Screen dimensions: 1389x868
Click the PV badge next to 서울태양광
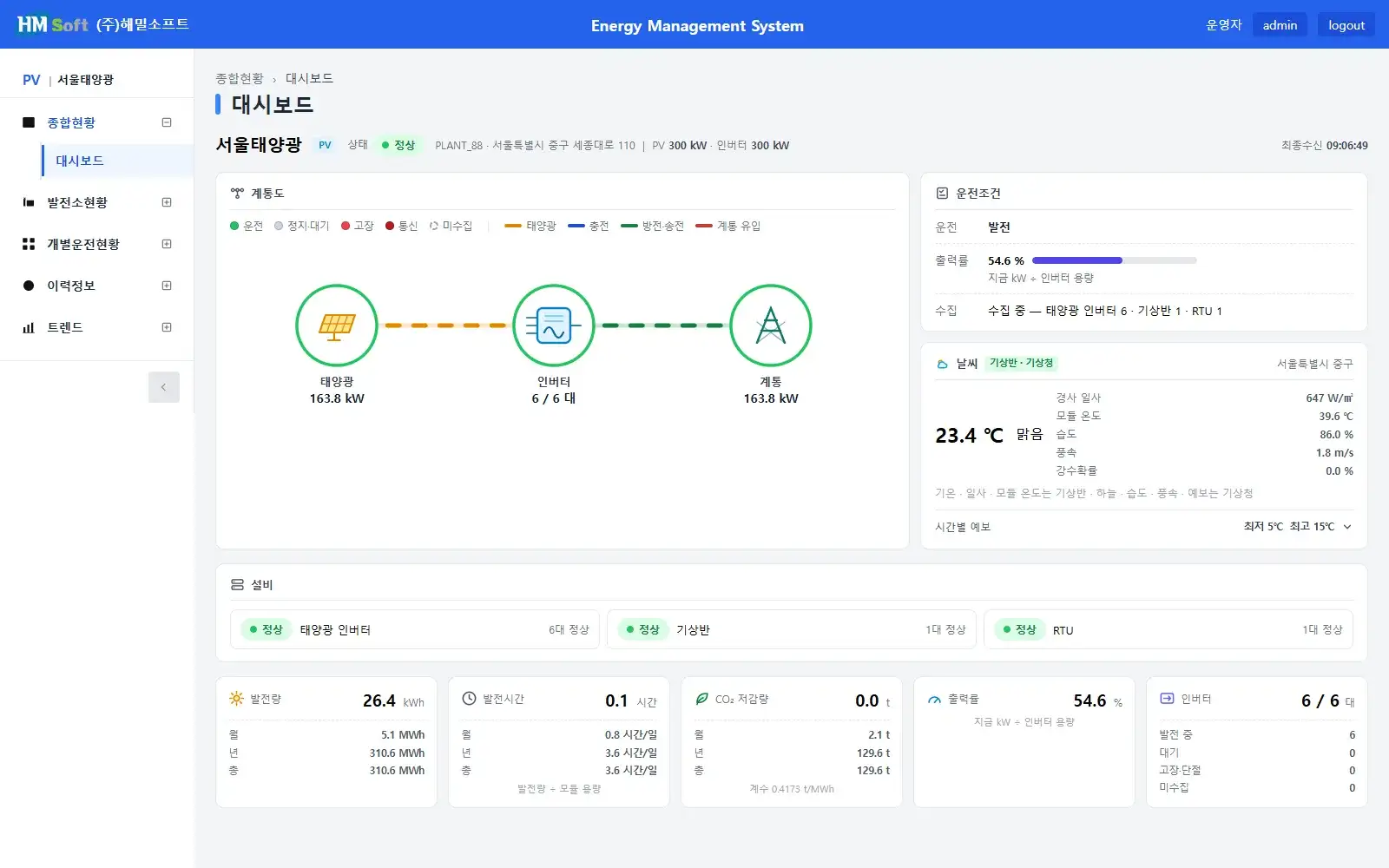(x=325, y=145)
